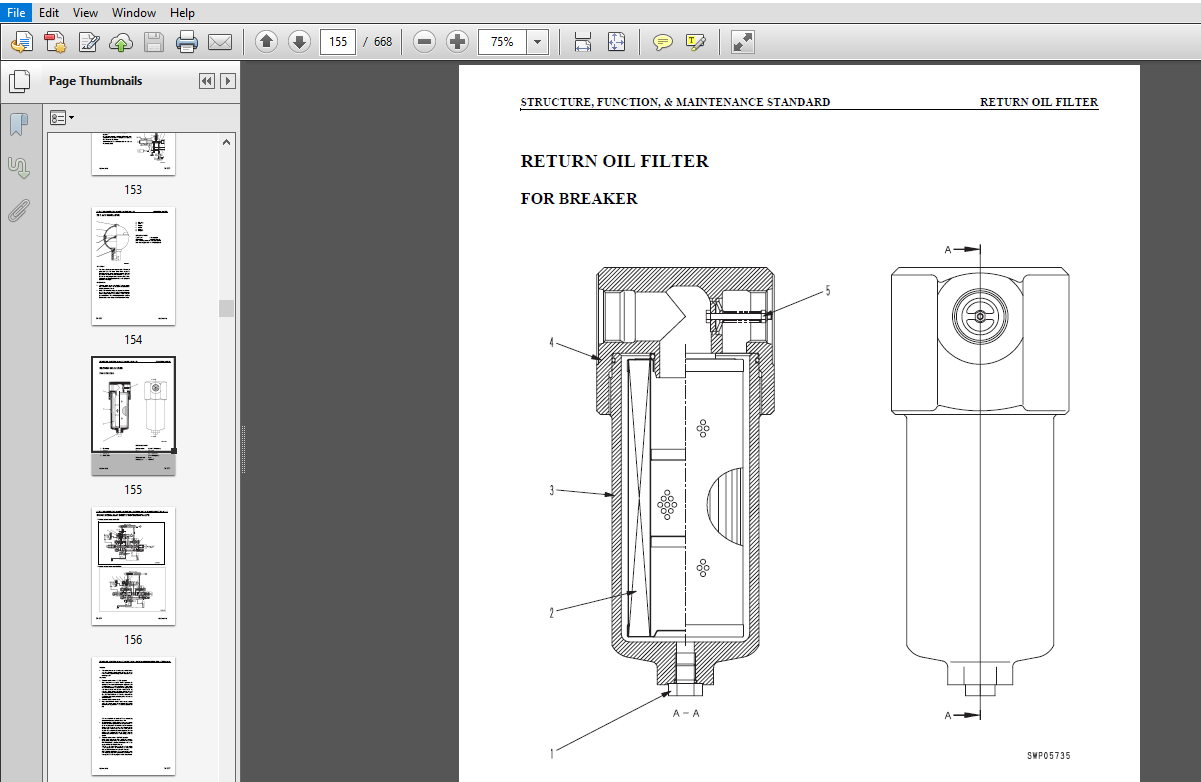Select page 153 thumbnail
This screenshot has height=782, width=1201.
tap(133, 153)
